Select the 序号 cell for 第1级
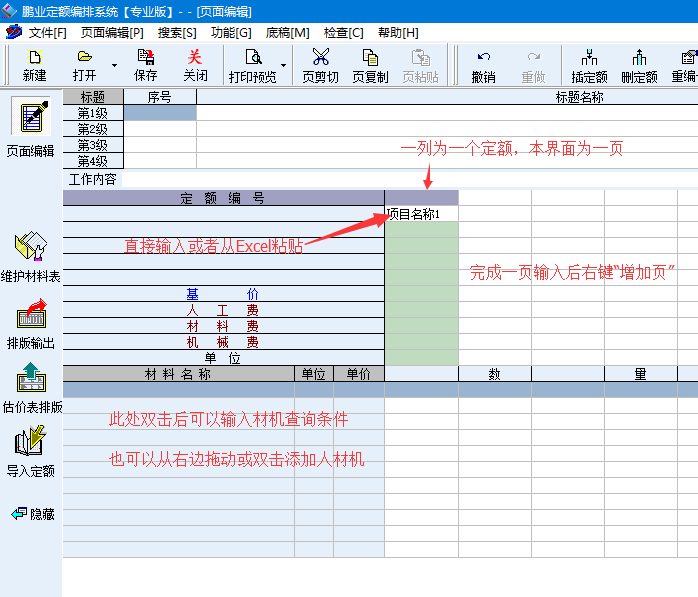The image size is (698, 597). point(160,113)
